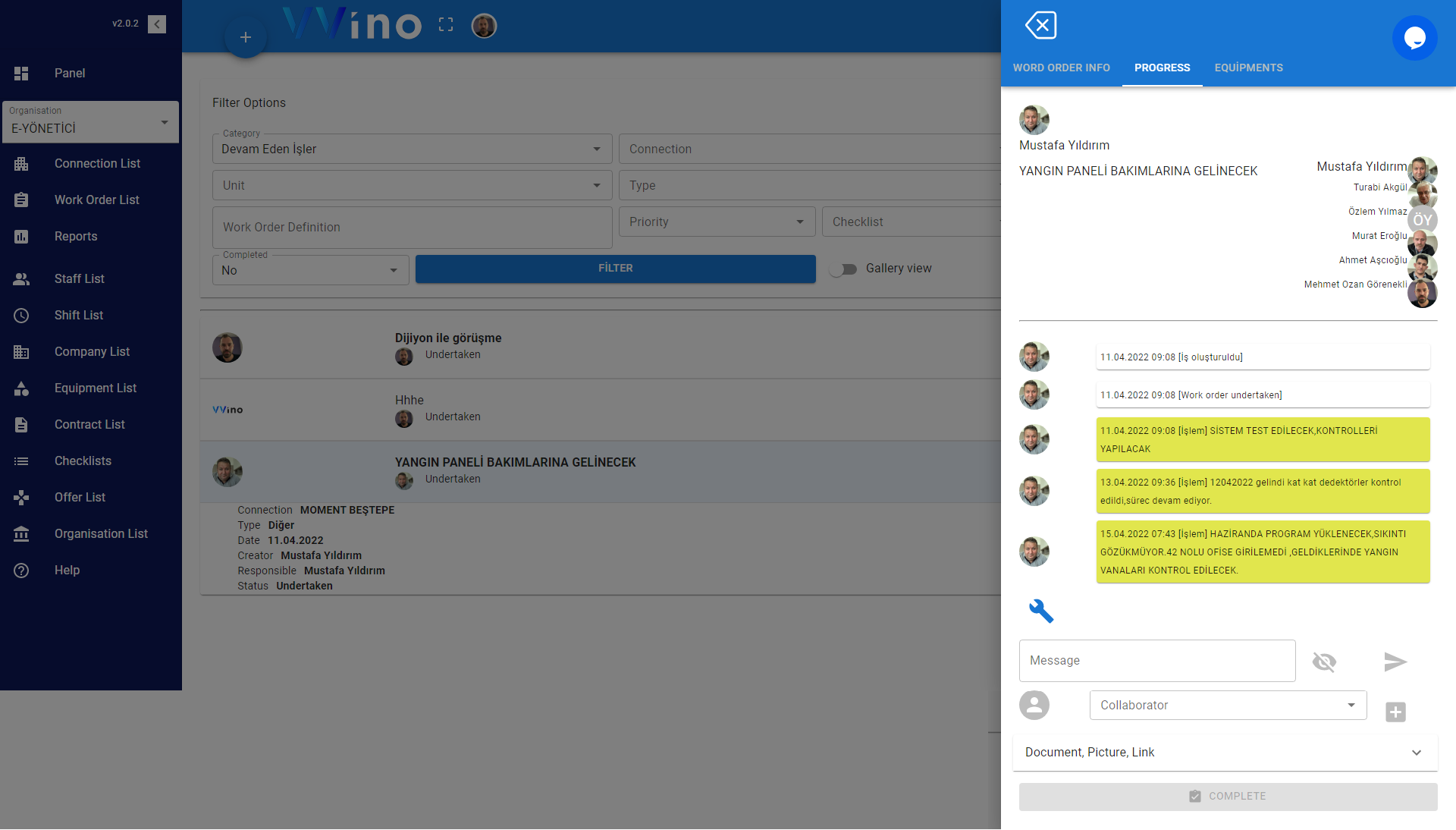1456x830 pixels.
Task: Open the Equipment List from the sidebar
Action: (x=96, y=388)
